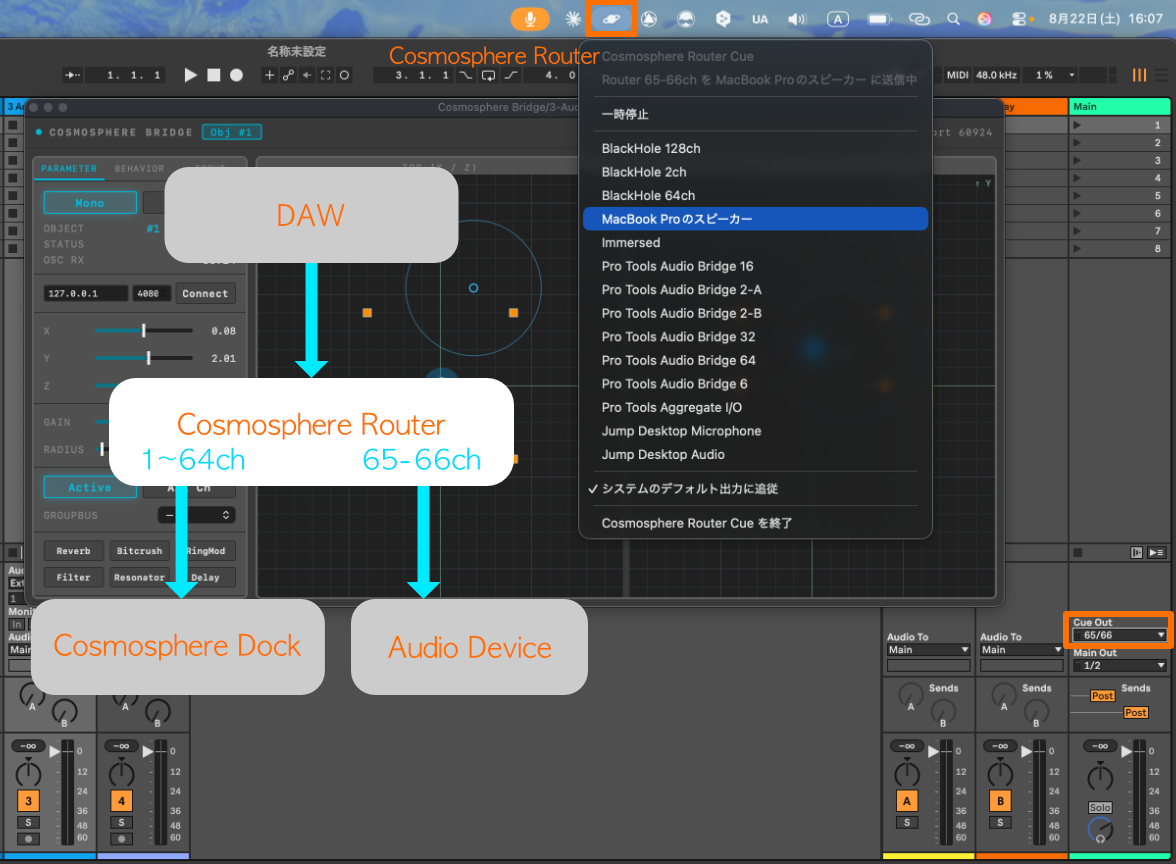The height and width of the screenshot is (864, 1176).
Task: Click the plus overdub icon in transport
Action: pyautogui.click(x=269, y=75)
